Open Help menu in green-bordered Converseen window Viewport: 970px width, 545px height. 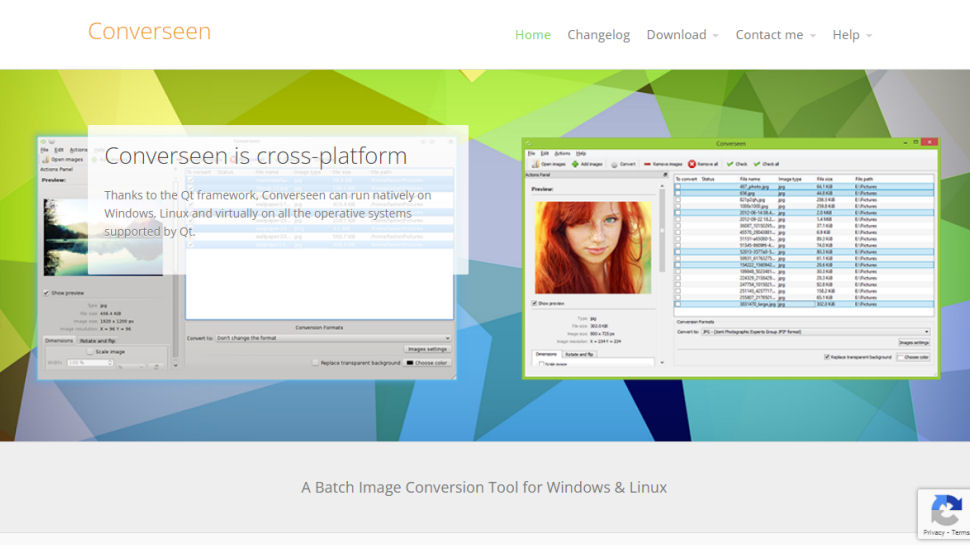tap(581, 153)
